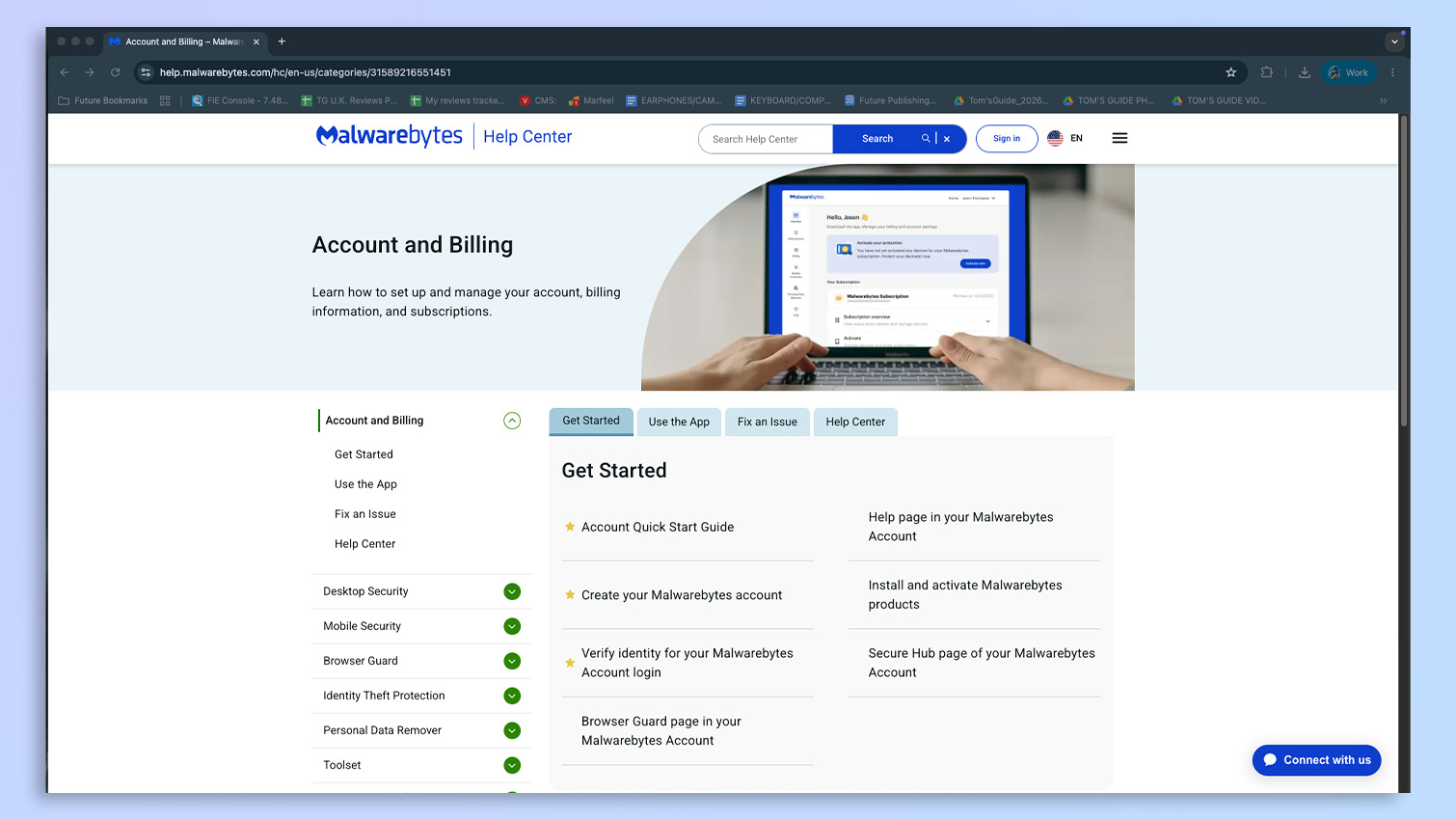Open Tom'sGuide_2026 bookmark
This screenshot has height=820, width=1456.
pyautogui.click(x=1001, y=100)
